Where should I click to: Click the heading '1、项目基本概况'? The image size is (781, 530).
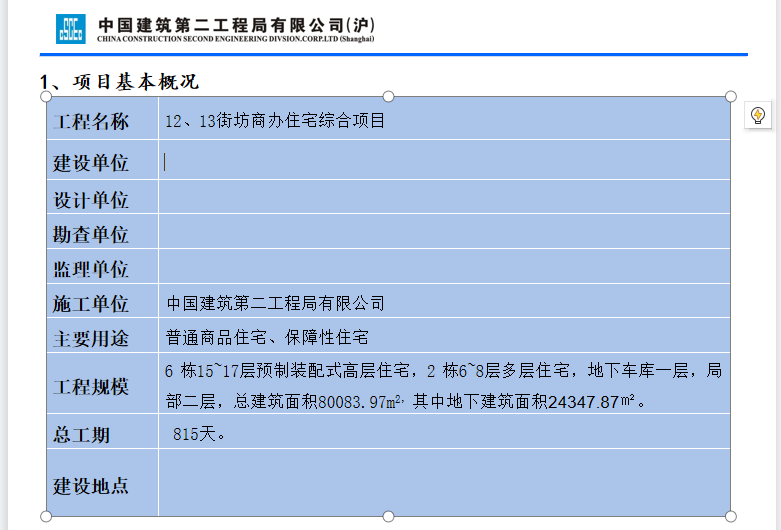click(120, 82)
